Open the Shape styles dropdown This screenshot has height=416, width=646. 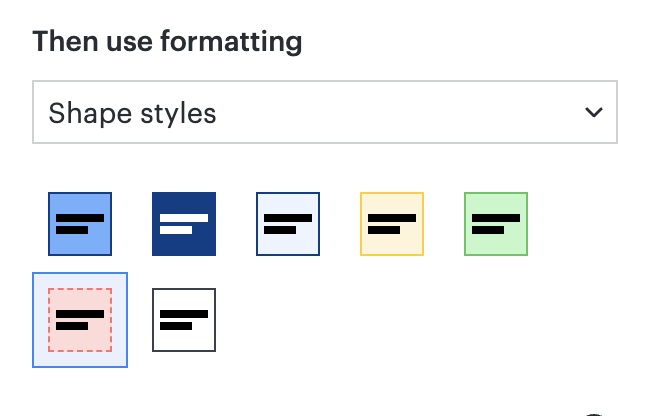pos(325,112)
